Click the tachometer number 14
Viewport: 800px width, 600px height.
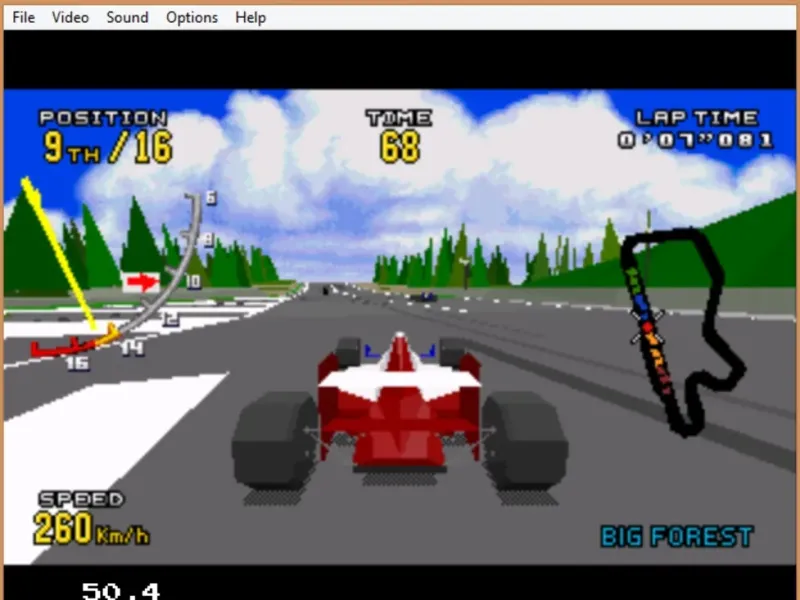(x=133, y=348)
